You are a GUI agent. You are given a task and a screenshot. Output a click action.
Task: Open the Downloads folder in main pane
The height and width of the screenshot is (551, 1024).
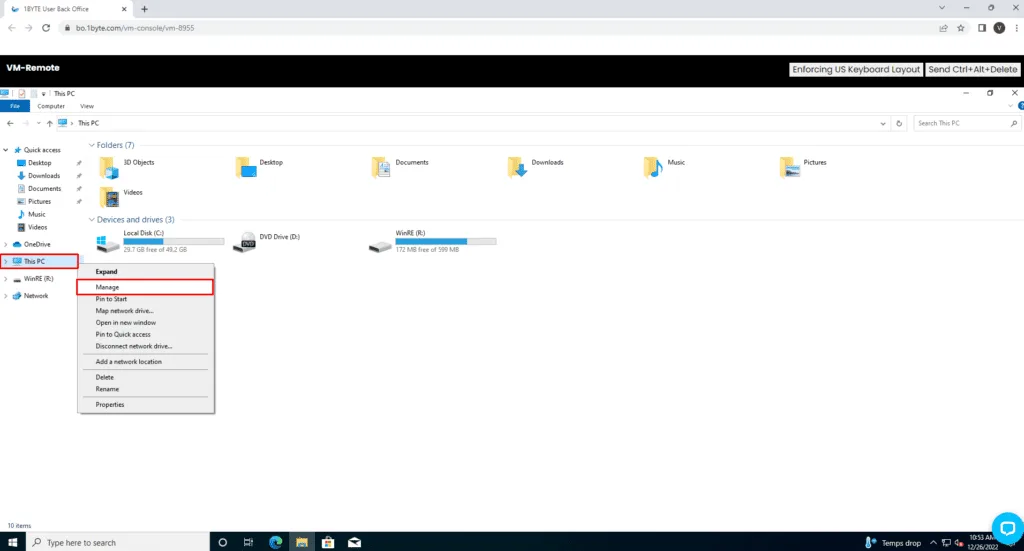click(x=517, y=167)
